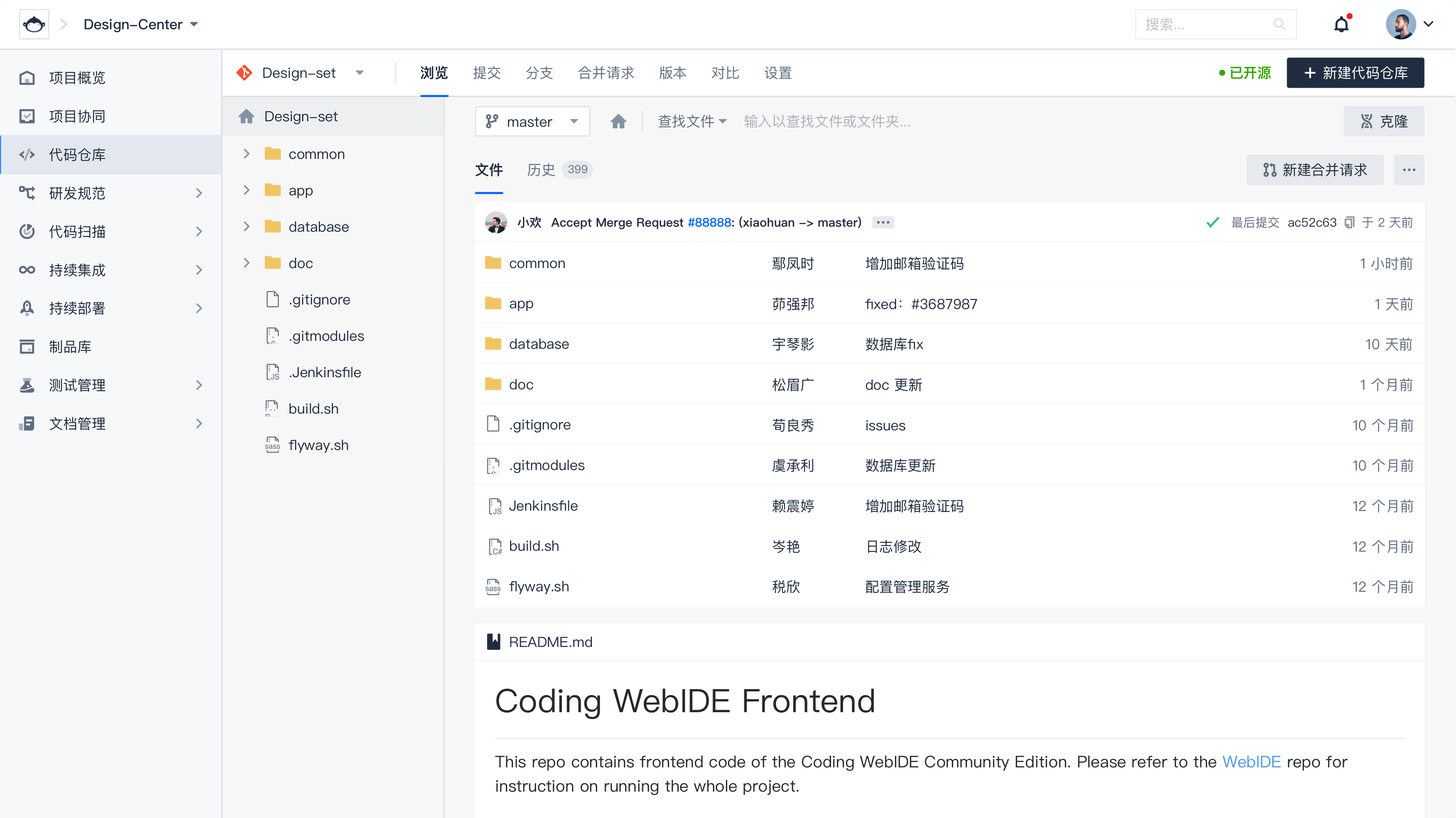Click the 制品库 sidebar icon
The height and width of the screenshot is (818, 1456).
point(27,346)
